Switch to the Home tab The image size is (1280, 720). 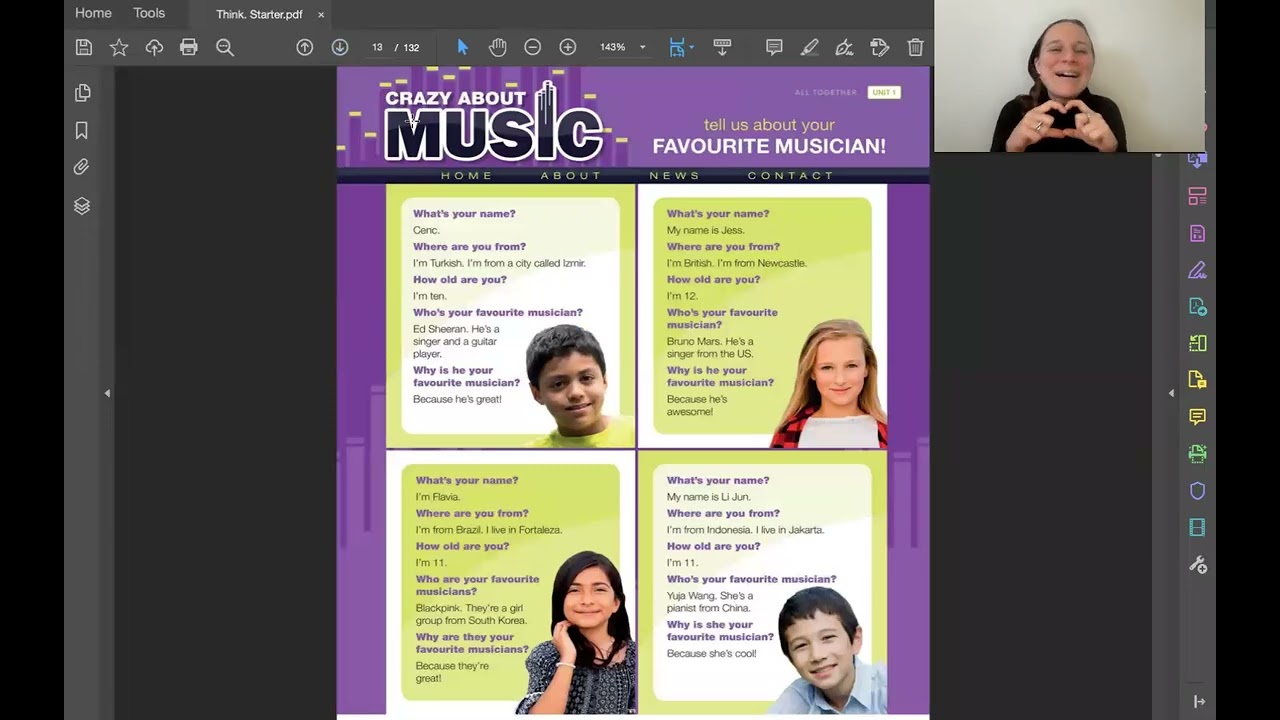(93, 13)
